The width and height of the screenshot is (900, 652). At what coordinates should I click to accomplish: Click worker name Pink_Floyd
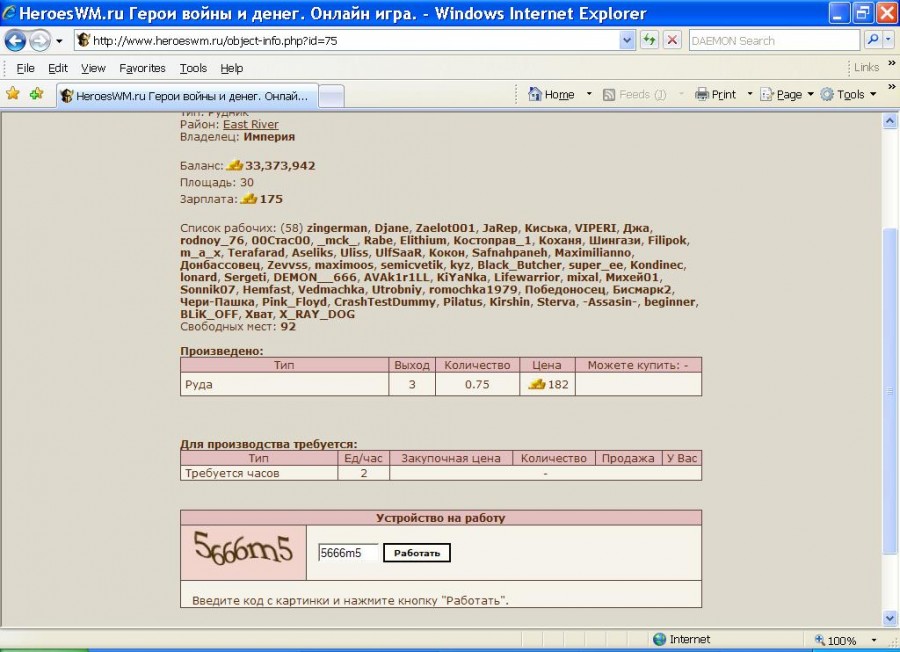[294, 302]
